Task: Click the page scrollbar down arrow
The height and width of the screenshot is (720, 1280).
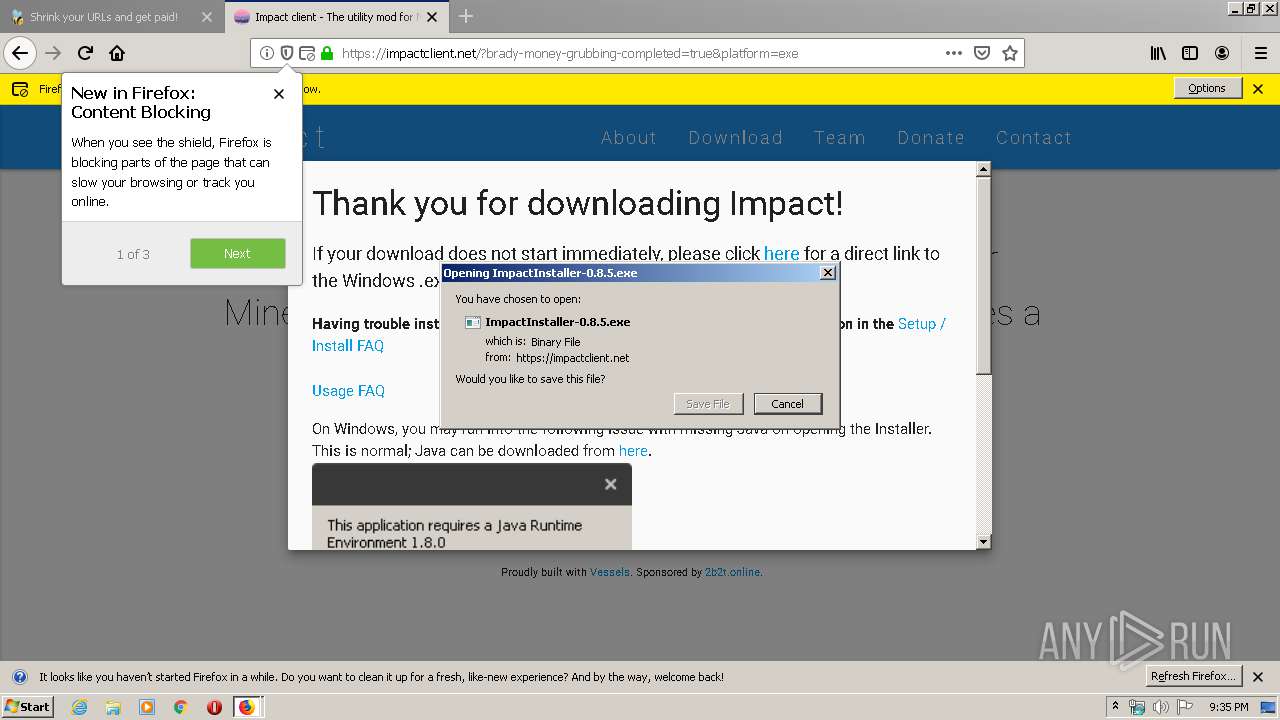Action: [x=983, y=542]
